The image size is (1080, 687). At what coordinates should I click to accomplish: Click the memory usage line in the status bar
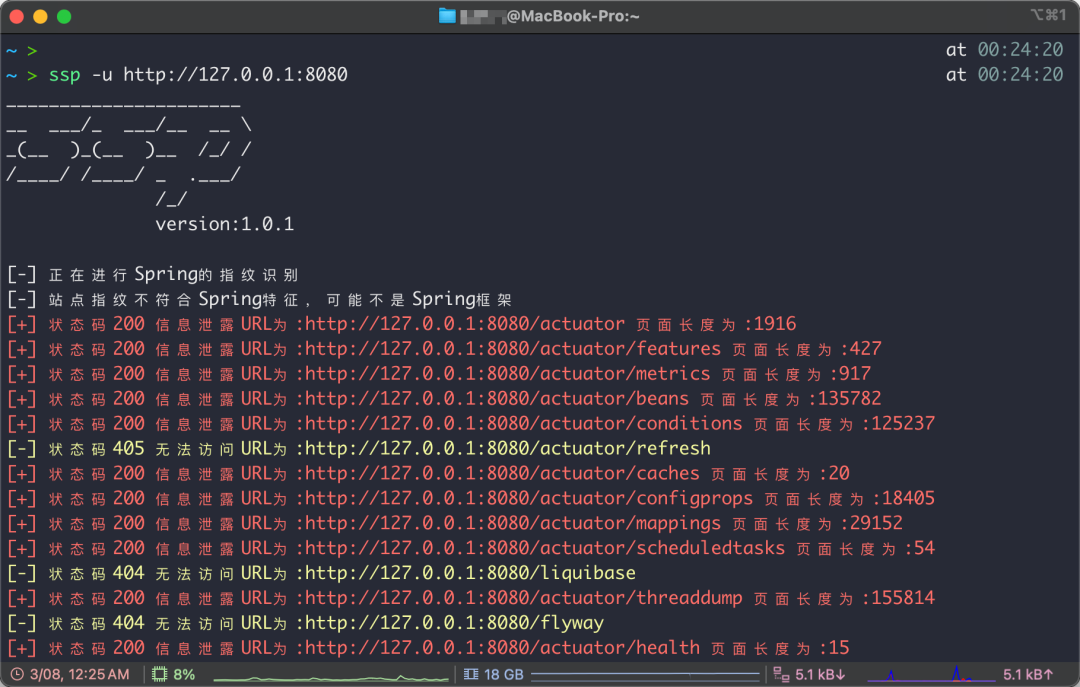pyautogui.click(x=645, y=675)
